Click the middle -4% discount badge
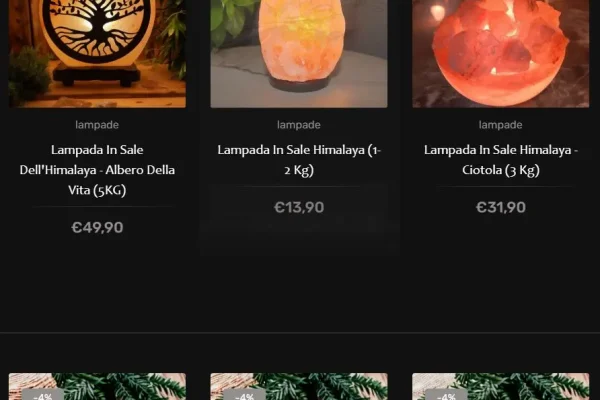The image size is (600, 400). pyautogui.click(x=245, y=395)
